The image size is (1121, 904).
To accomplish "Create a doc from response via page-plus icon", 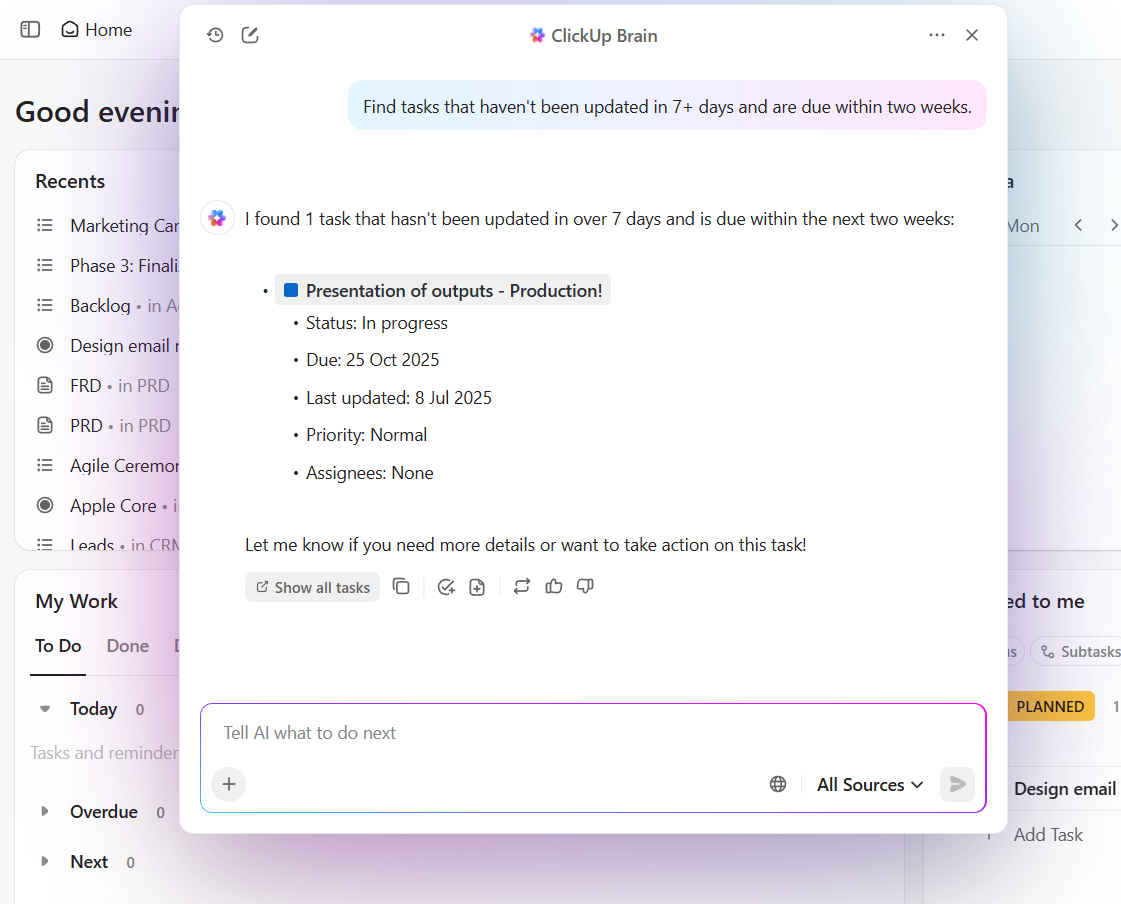I will (x=477, y=587).
